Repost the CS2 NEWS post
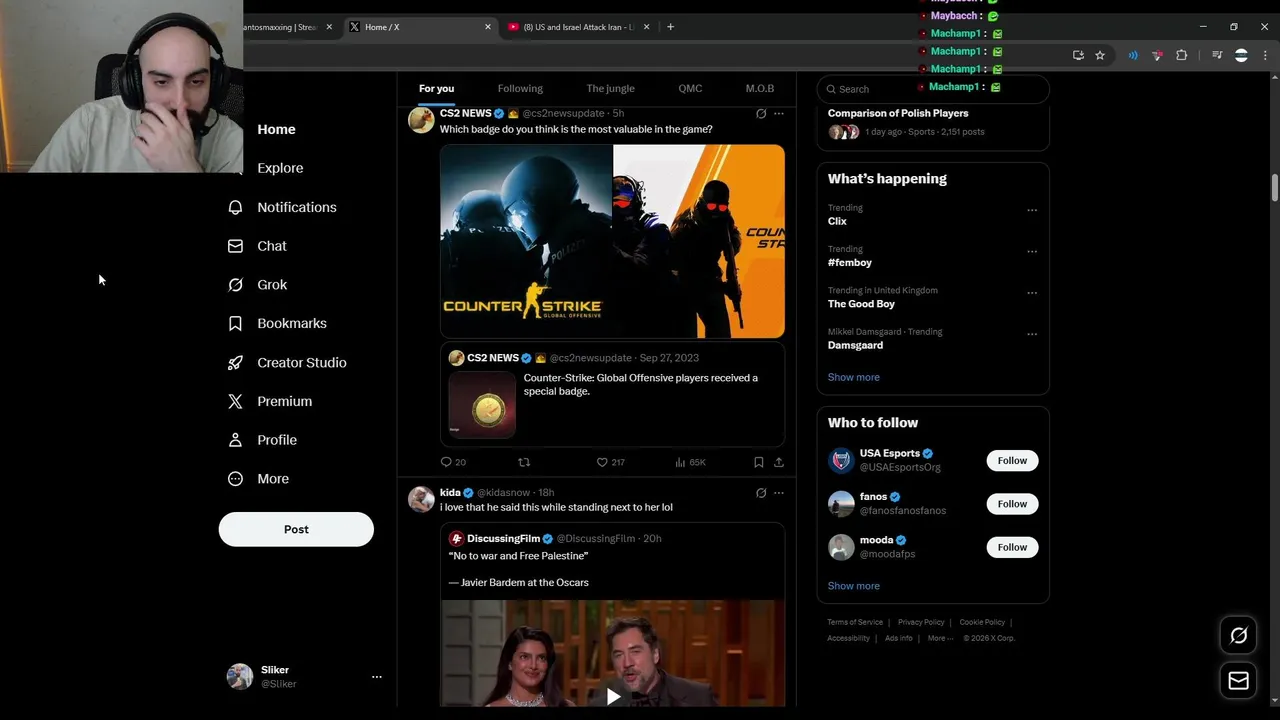 524,462
